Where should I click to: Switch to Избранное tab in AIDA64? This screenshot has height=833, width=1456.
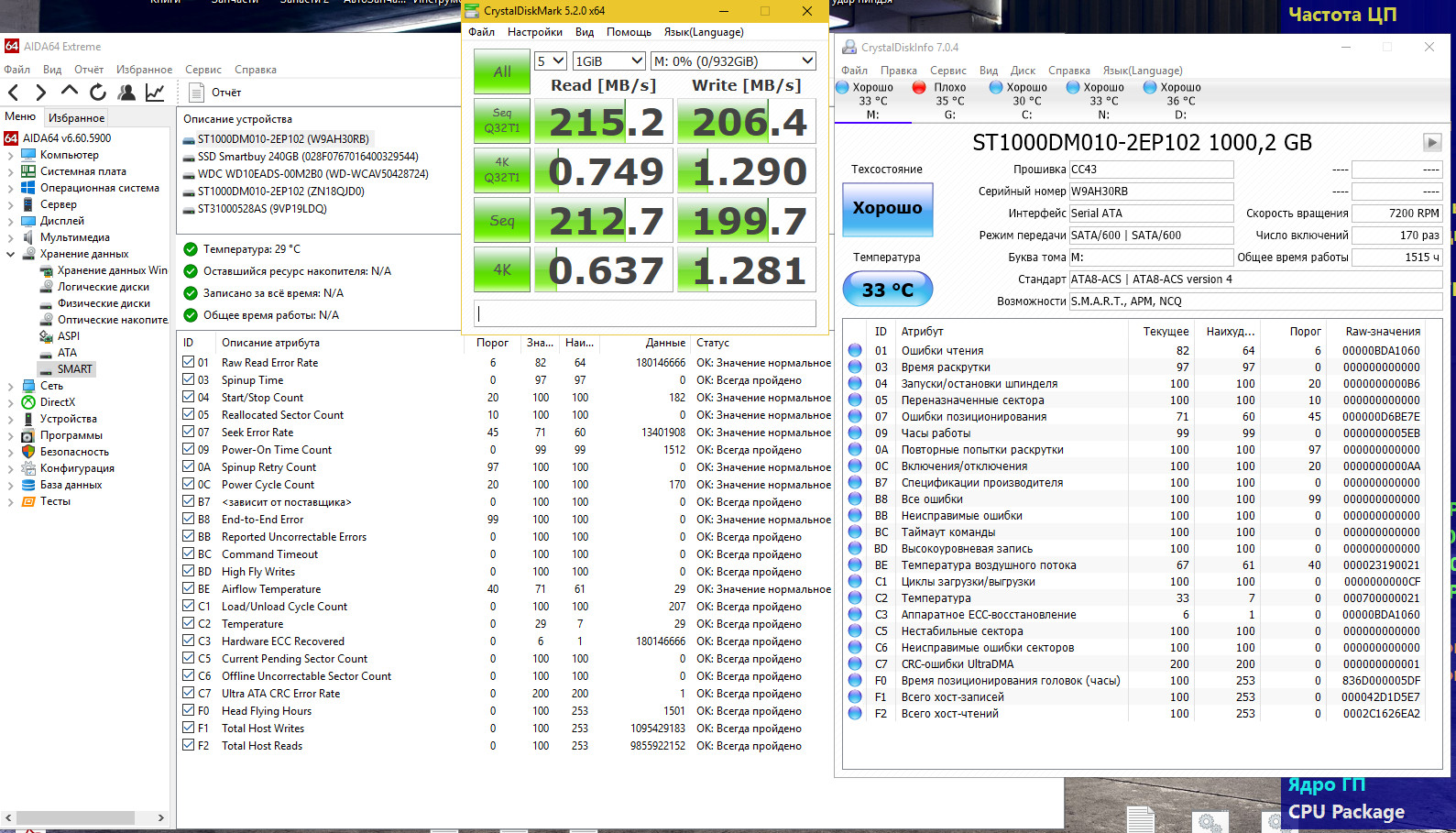(x=76, y=117)
